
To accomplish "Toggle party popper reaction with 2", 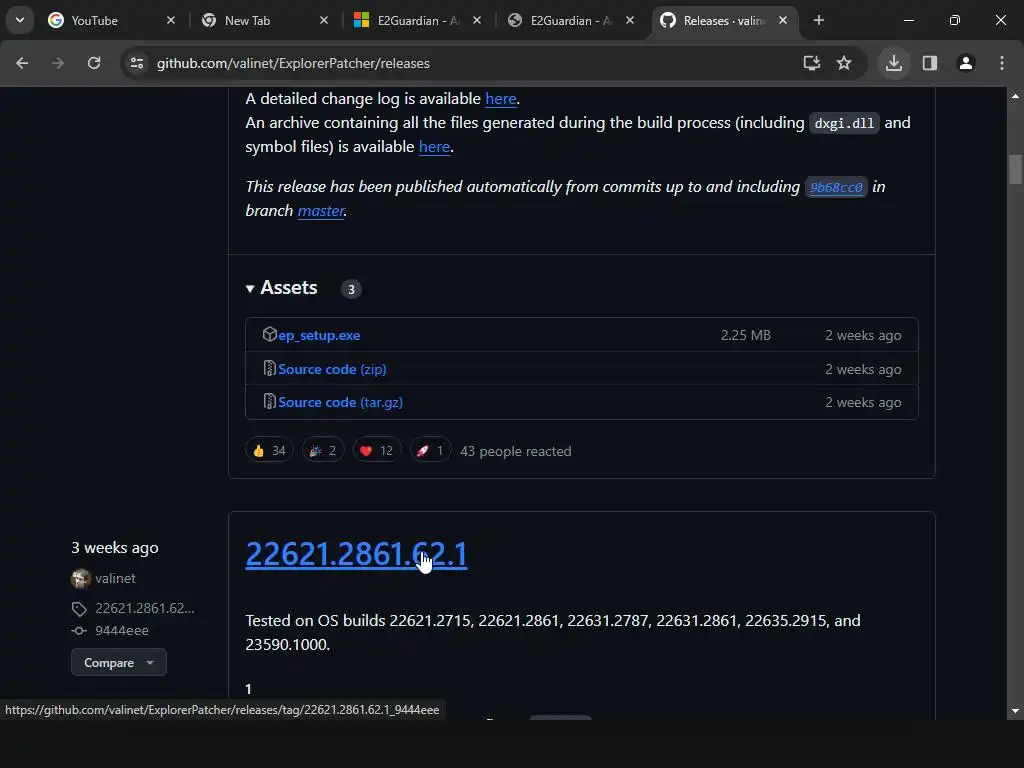I will click(323, 451).
